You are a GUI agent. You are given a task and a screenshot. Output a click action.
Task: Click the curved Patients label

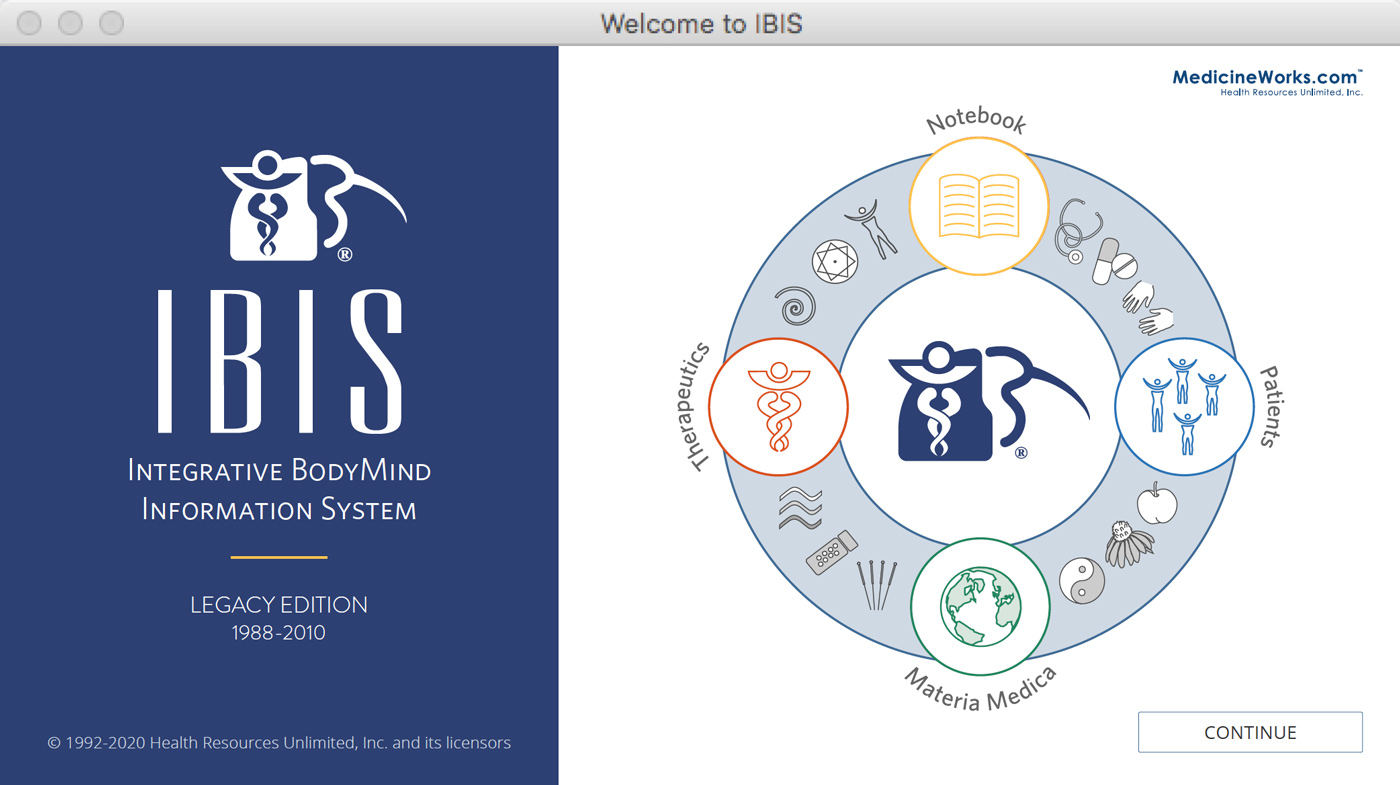pos(1268,406)
